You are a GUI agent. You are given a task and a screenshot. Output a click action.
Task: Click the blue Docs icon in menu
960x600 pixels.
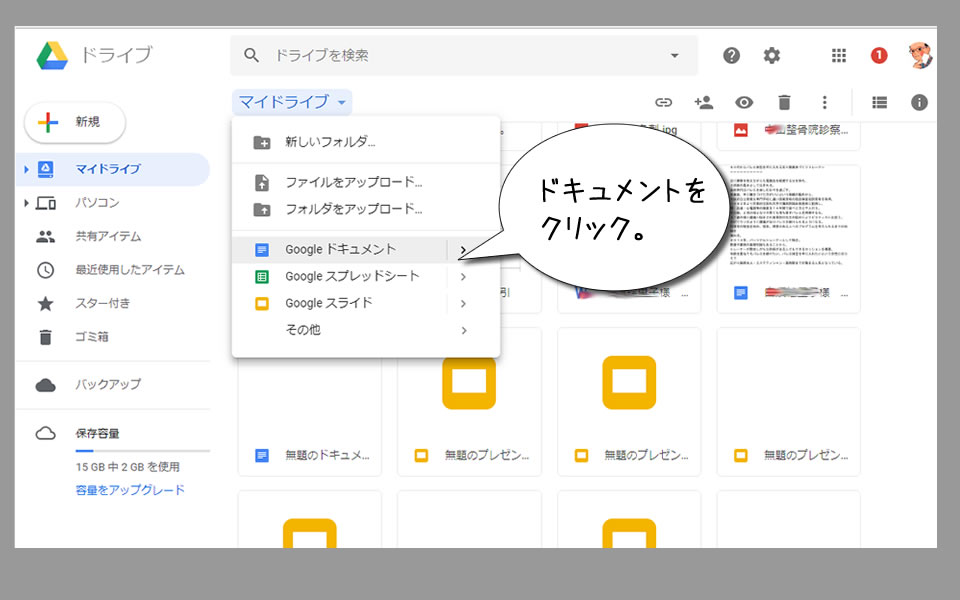coord(261,250)
